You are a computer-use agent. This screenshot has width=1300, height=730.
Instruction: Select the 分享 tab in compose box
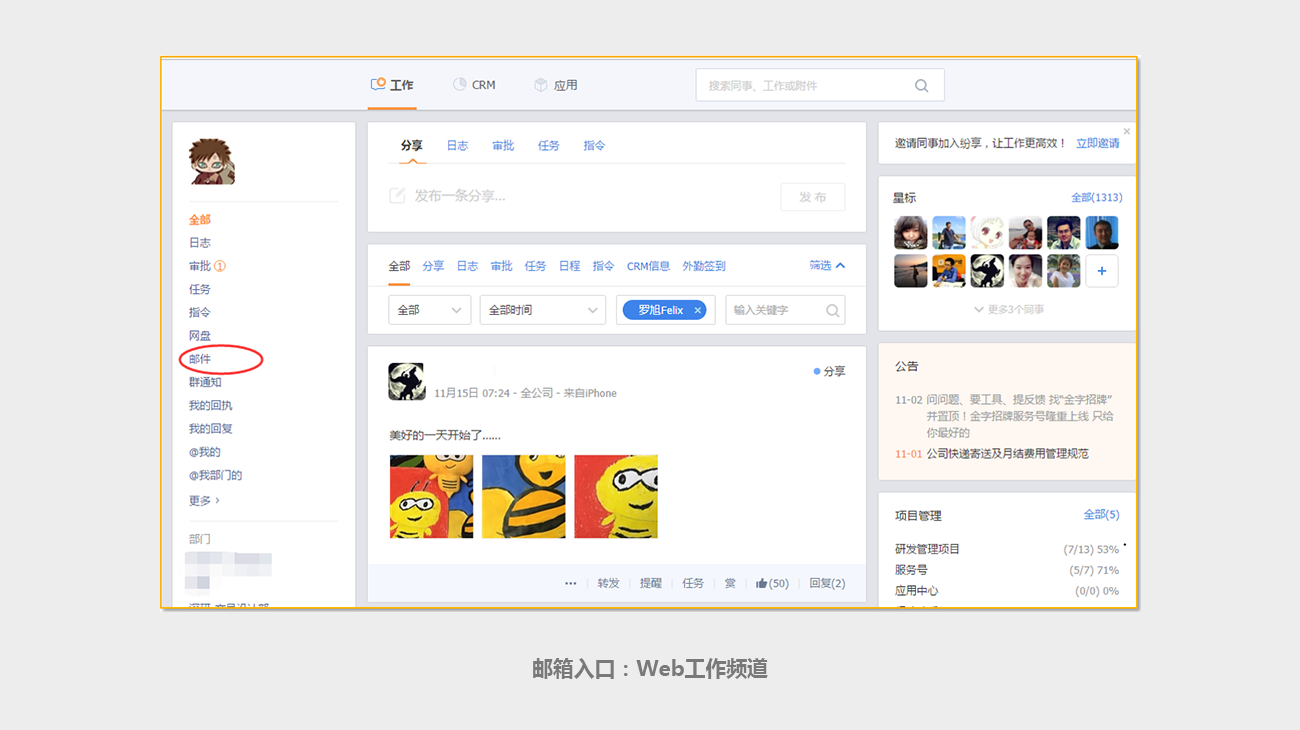[412, 146]
